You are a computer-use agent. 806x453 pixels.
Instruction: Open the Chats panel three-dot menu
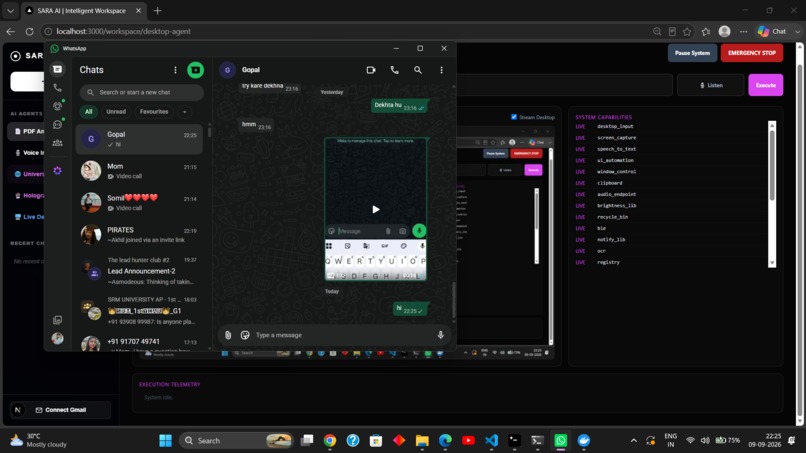pos(175,70)
